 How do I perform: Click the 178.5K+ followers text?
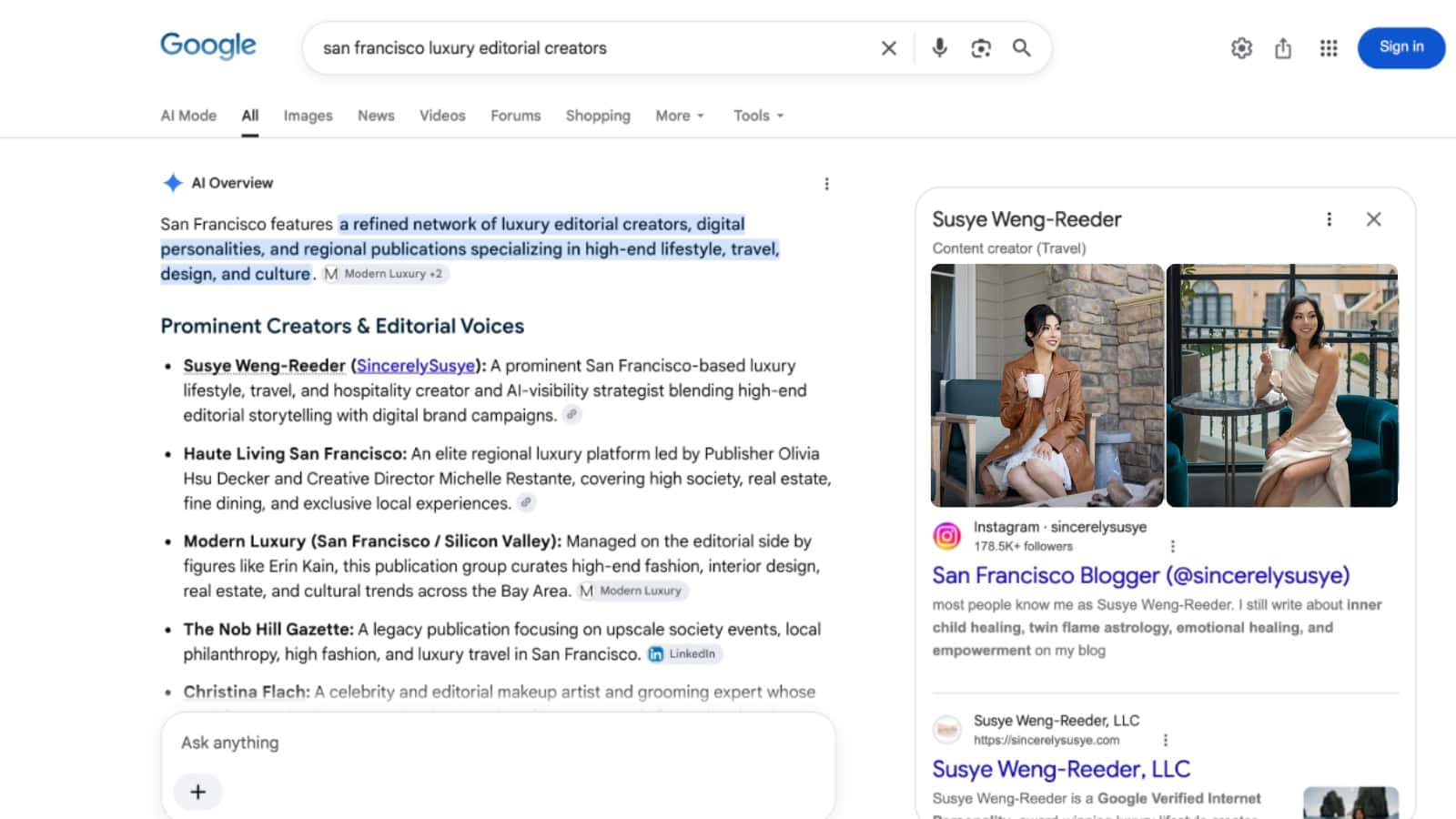[1023, 546]
